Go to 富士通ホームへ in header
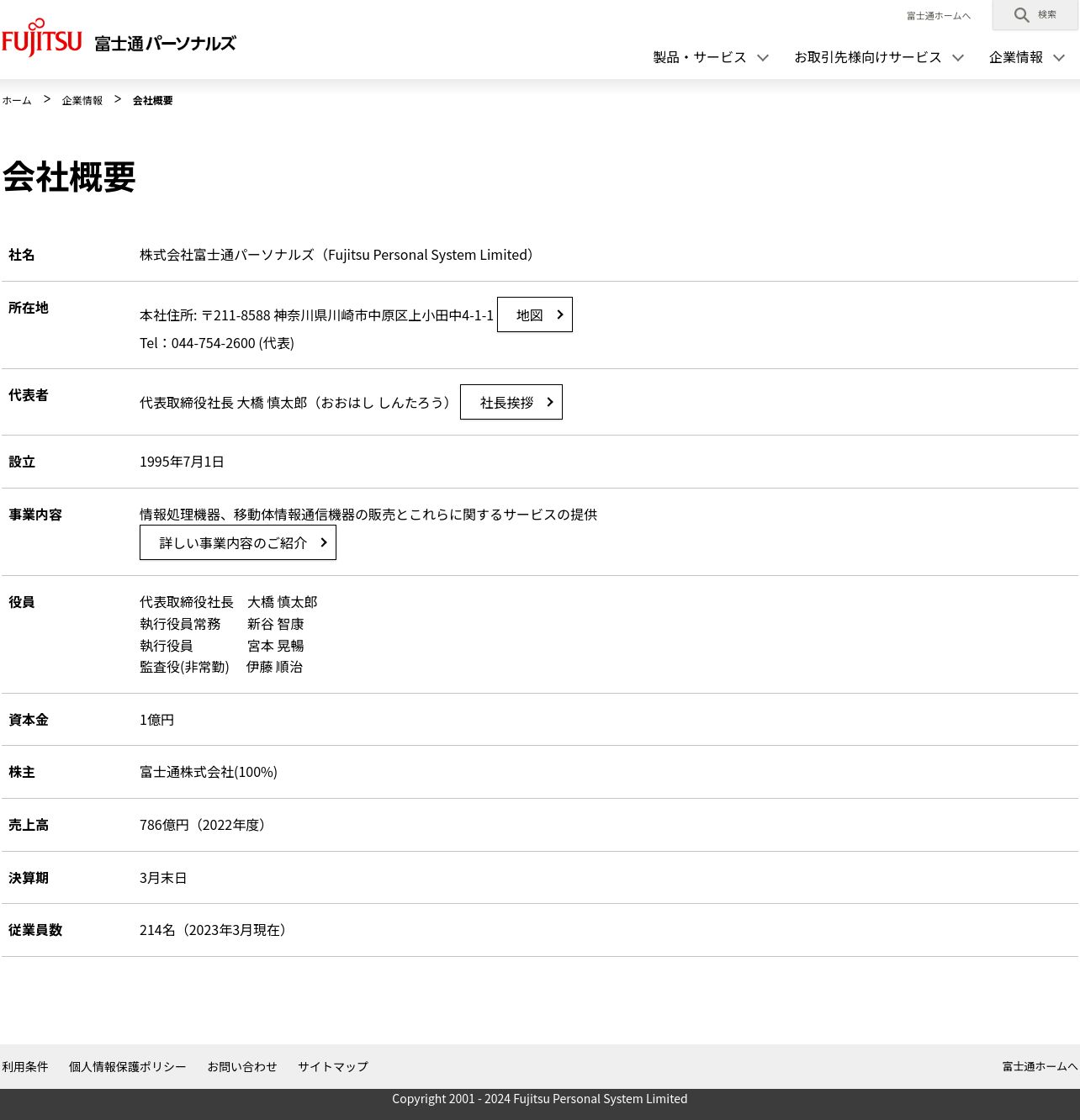 coord(939,16)
